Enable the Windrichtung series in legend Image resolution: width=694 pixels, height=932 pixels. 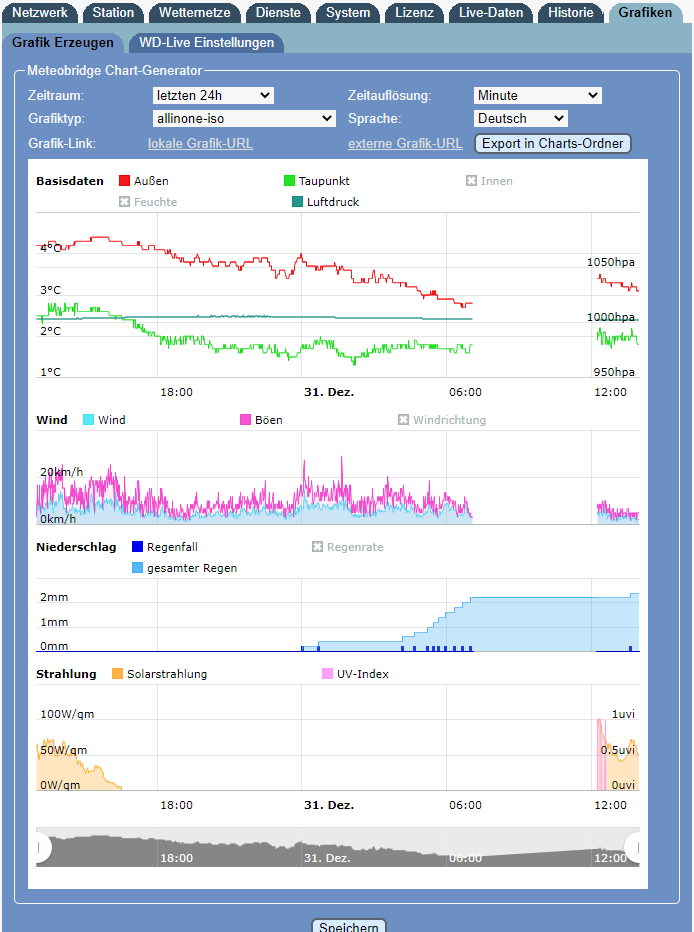[404, 420]
